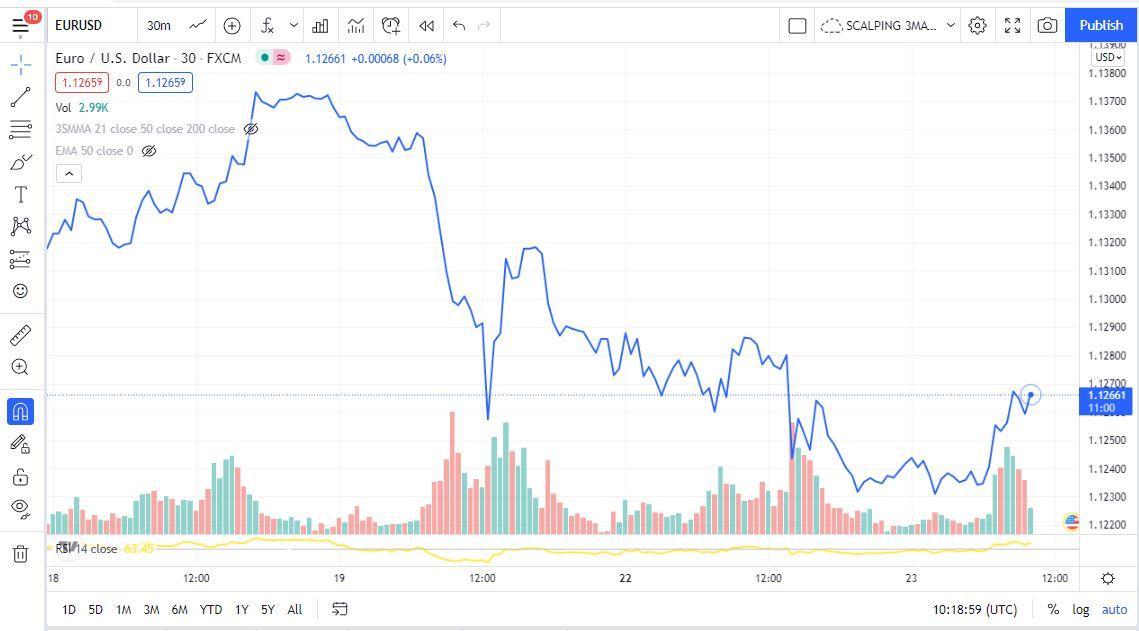
Task: Toggle the log scale option
Action: (x=1081, y=610)
